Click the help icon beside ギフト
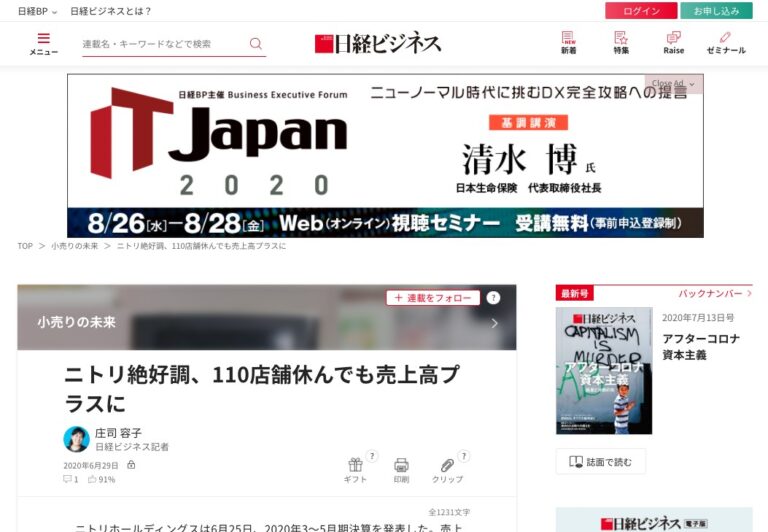 [372, 456]
